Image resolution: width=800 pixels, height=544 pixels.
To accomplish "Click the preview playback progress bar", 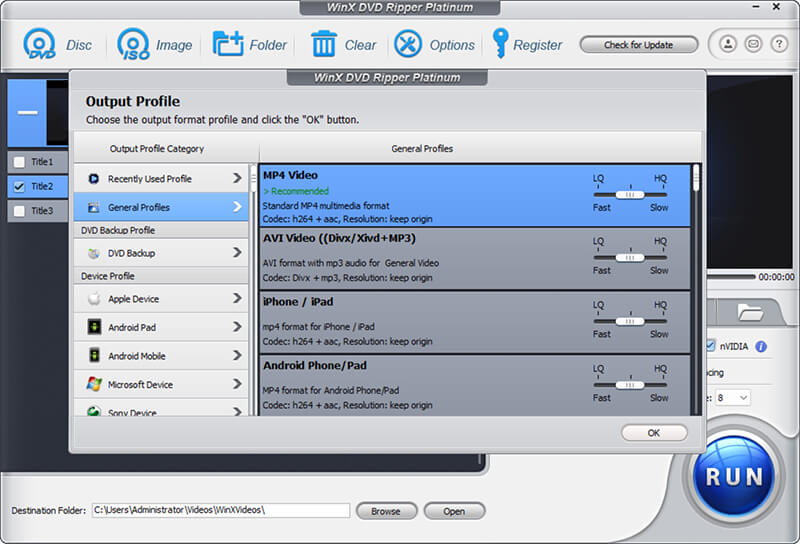I will pyautogui.click(x=731, y=277).
